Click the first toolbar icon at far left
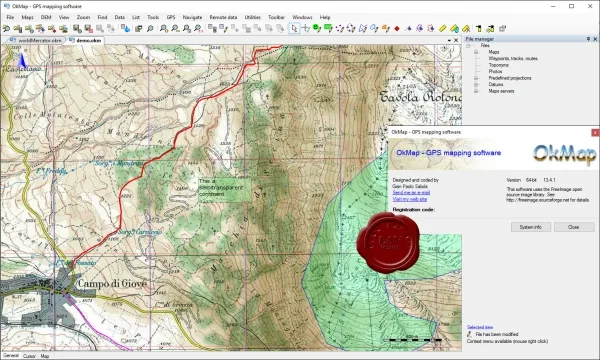The height and width of the screenshot is (360, 600). pos(6,28)
